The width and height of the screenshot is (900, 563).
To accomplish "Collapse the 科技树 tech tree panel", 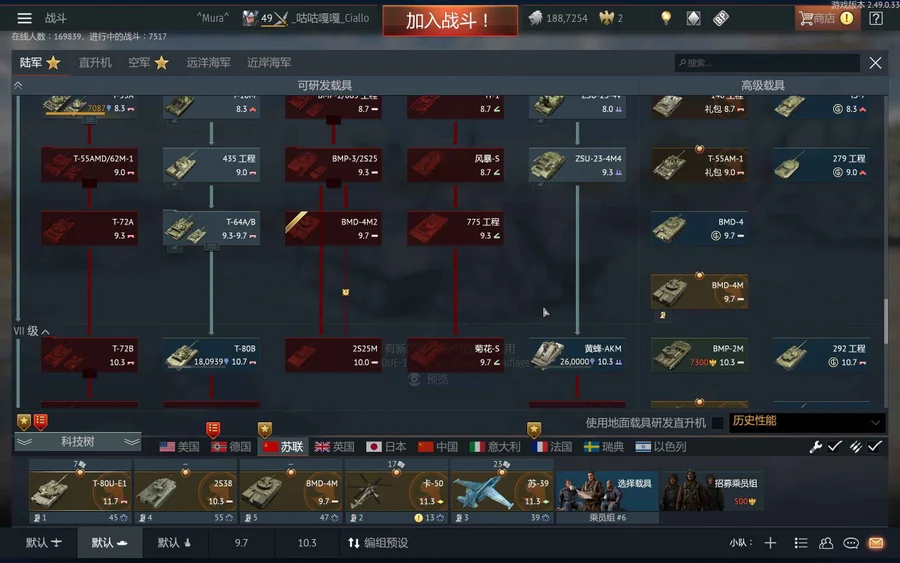I will 77,441.
